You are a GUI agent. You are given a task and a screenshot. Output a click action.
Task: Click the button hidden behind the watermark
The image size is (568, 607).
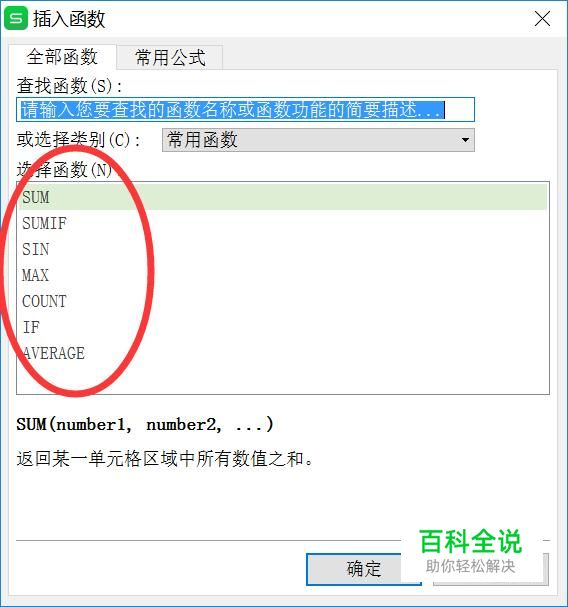point(491,569)
